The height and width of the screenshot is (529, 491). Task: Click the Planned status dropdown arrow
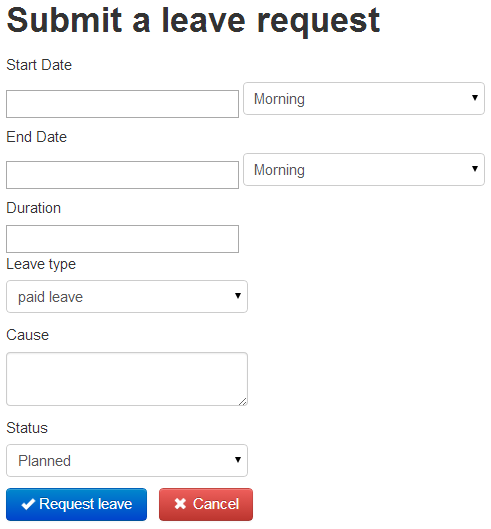pyautogui.click(x=238, y=460)
